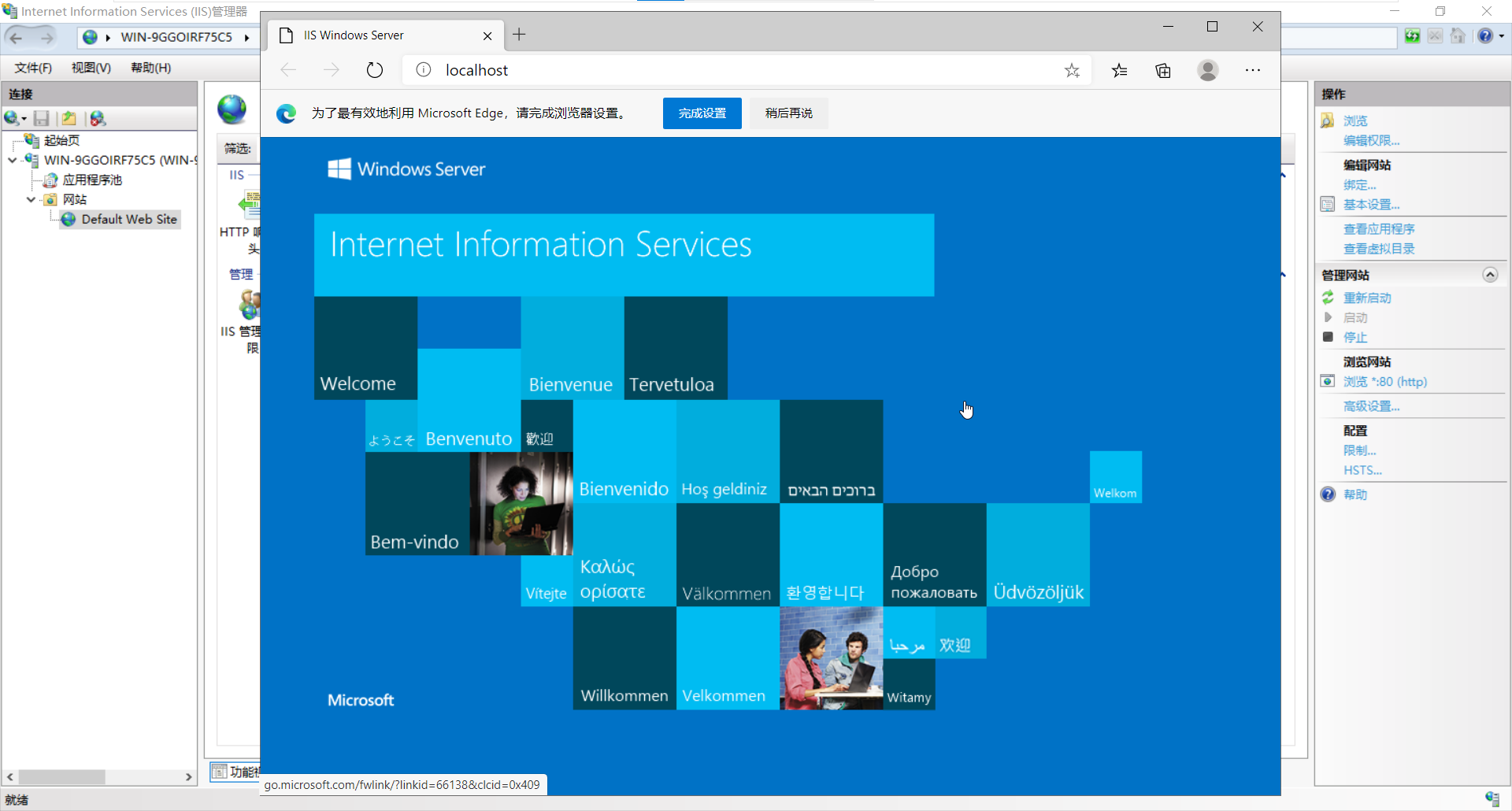Screen dimensions: 1512x811
Task: Collapse the 管理网站 section chevron
Action: (x=1490, y=275)
